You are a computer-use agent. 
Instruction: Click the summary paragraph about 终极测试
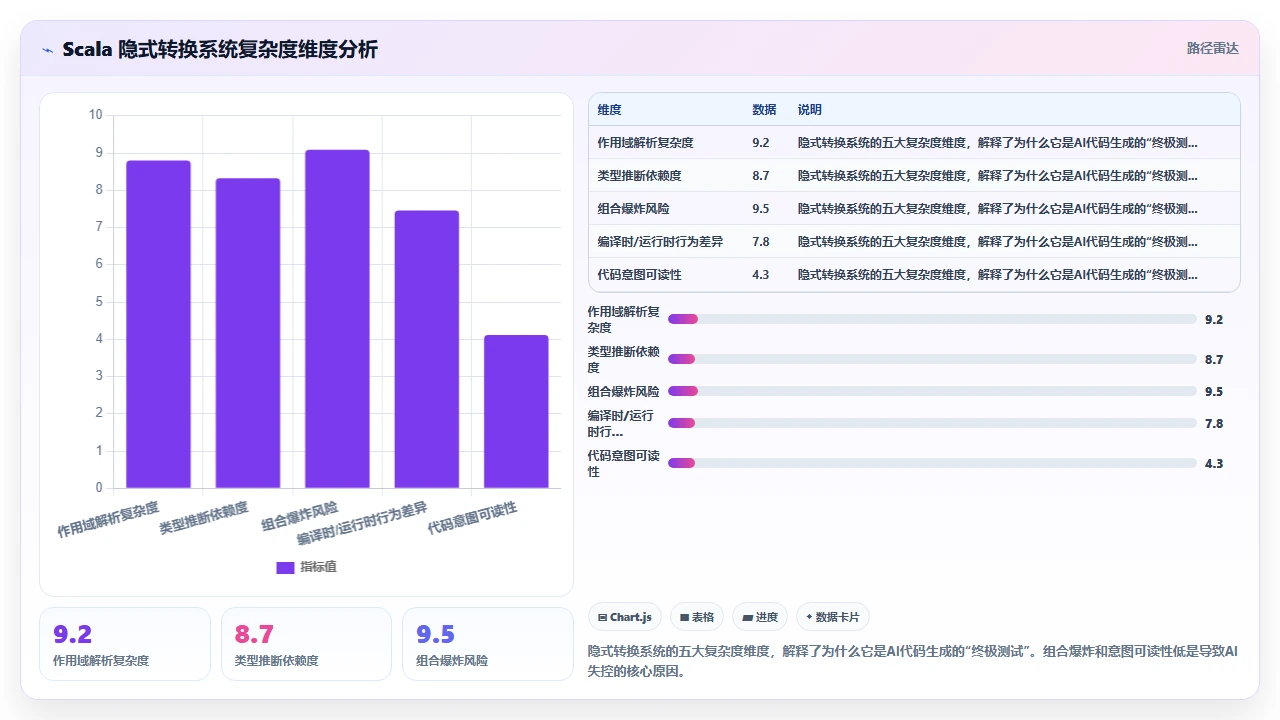913,661
